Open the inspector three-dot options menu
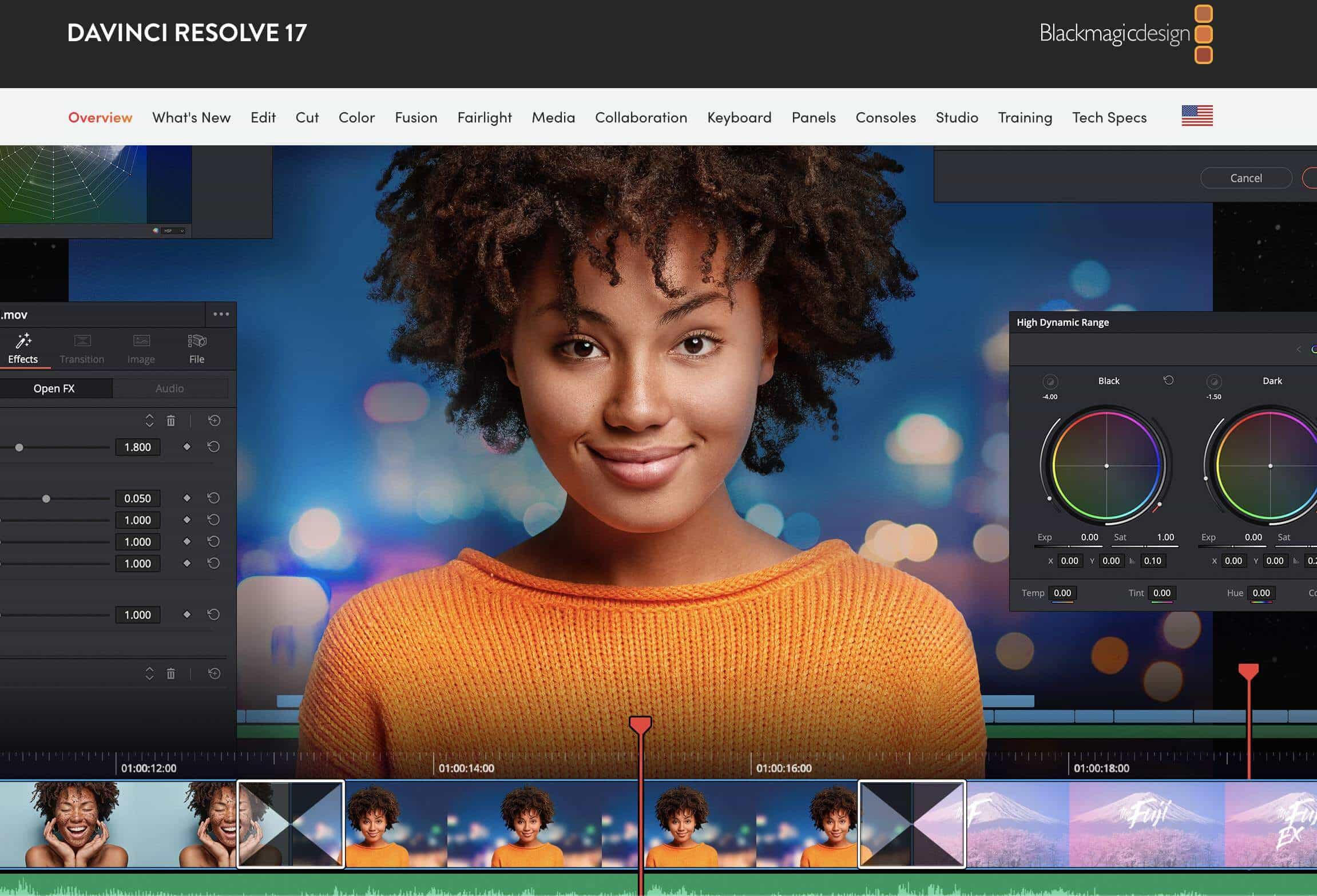Viewport: 1317px width, 896px height. 221,314
